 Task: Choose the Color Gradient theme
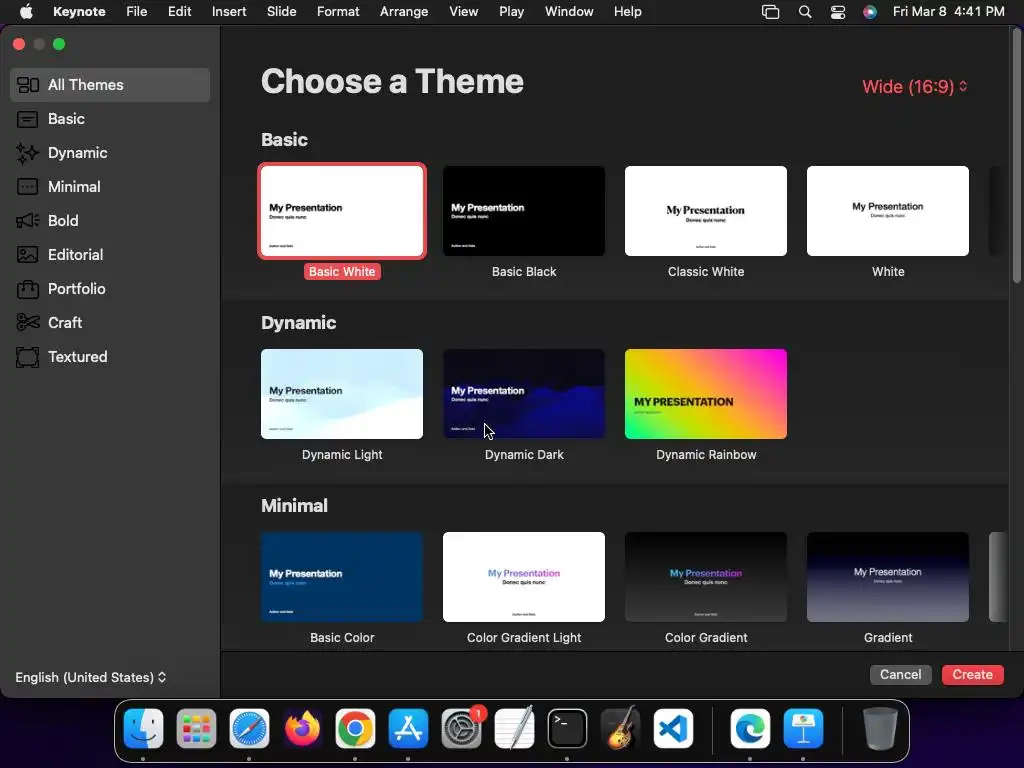click(x=706, y=577)
